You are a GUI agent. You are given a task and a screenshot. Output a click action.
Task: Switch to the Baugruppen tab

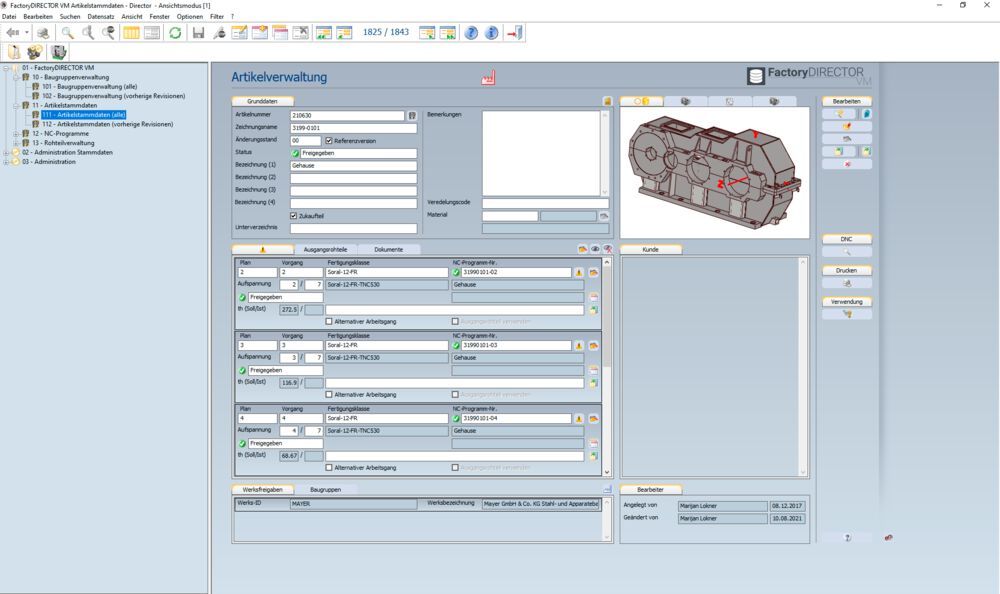click(325, 489)
